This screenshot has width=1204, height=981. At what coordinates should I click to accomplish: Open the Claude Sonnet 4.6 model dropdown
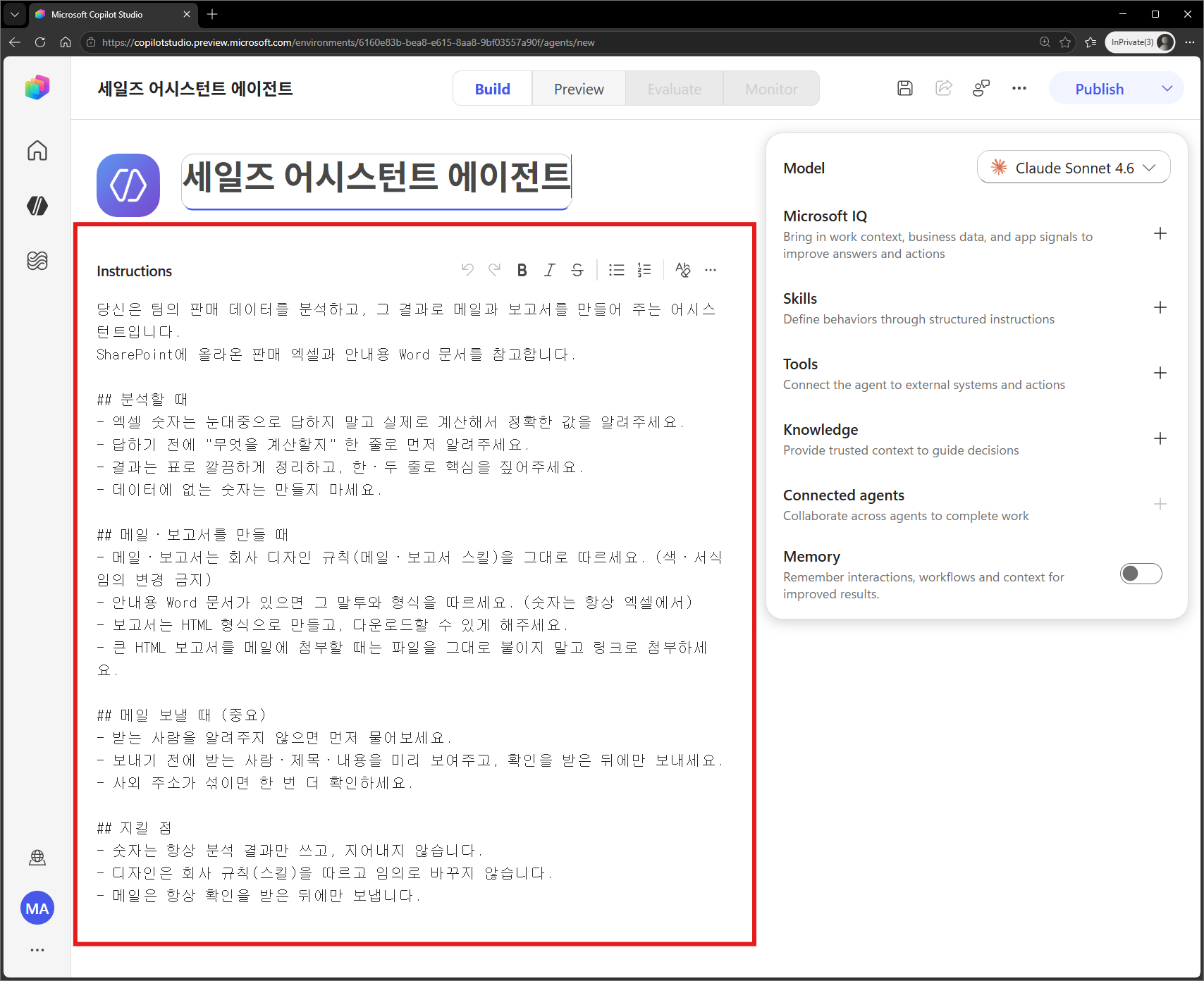point(1074,168)
